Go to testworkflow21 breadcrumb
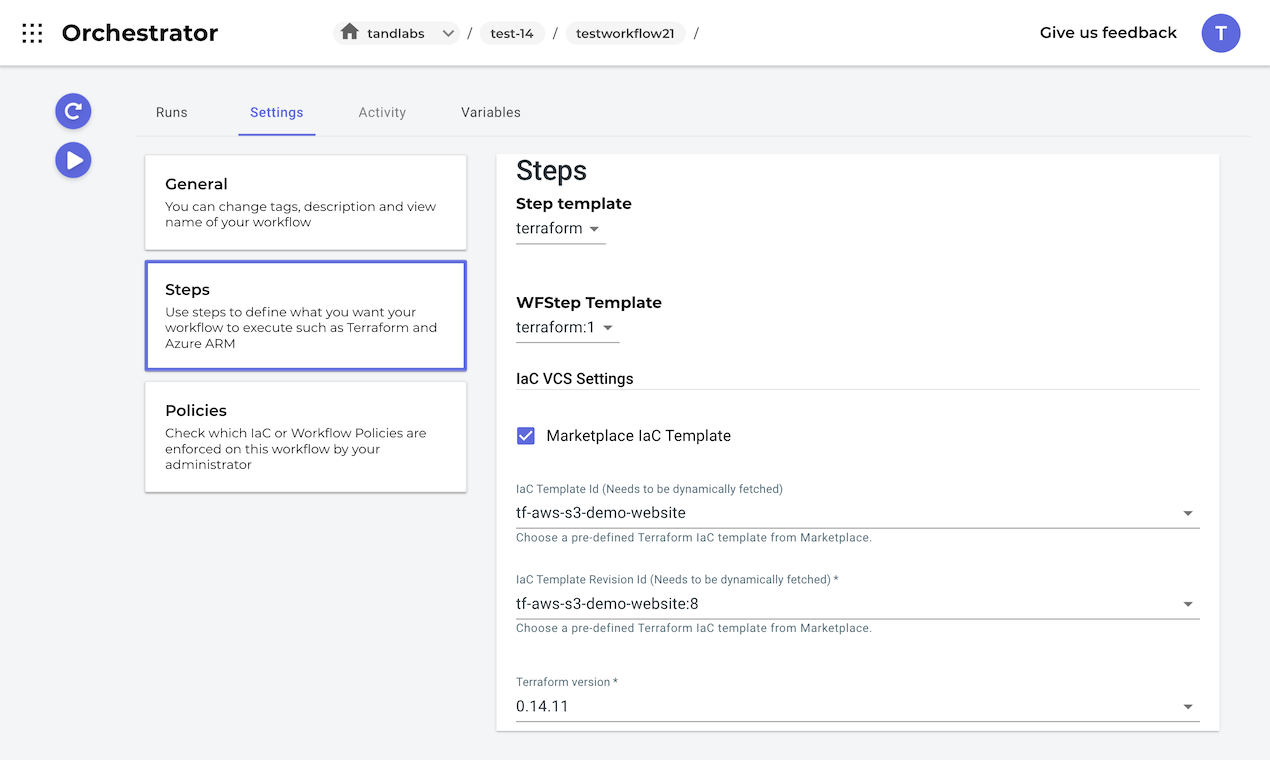Screen dimensions: 1270x760 coord(625,33)
